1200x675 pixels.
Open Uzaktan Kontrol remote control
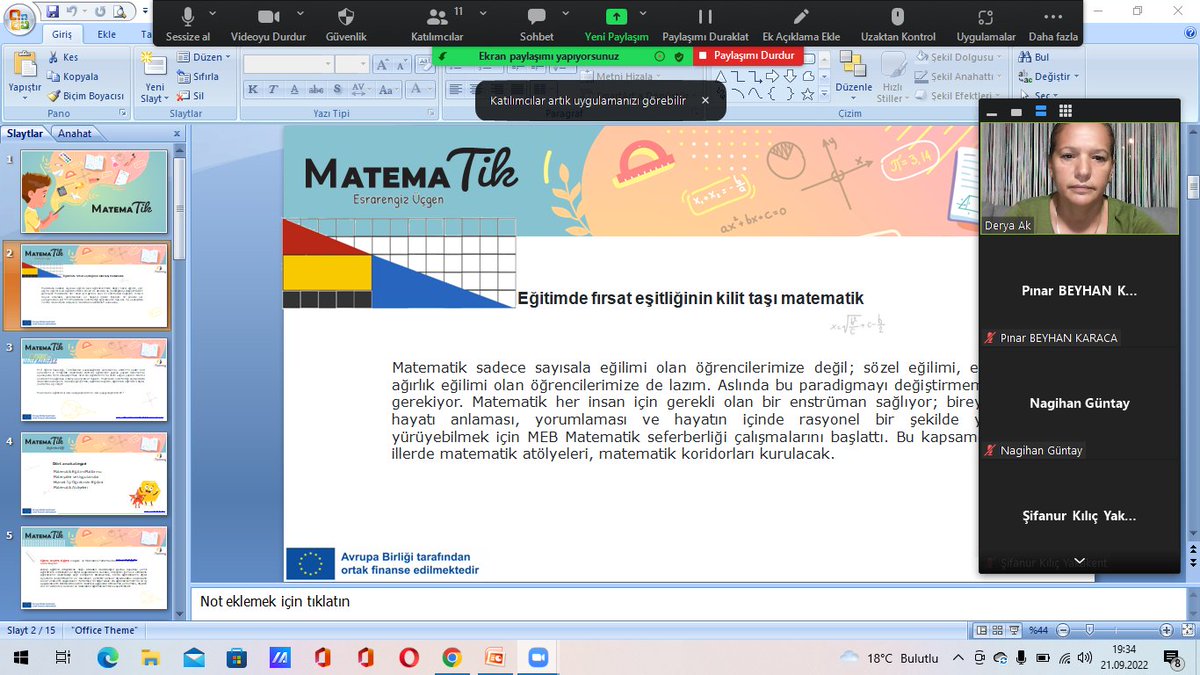[897, 24]
